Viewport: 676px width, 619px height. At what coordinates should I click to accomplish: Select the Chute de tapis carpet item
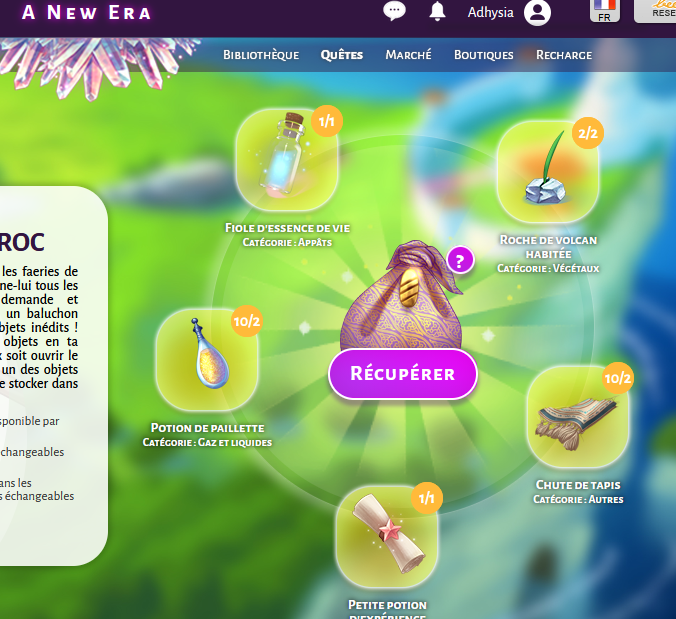578,416
